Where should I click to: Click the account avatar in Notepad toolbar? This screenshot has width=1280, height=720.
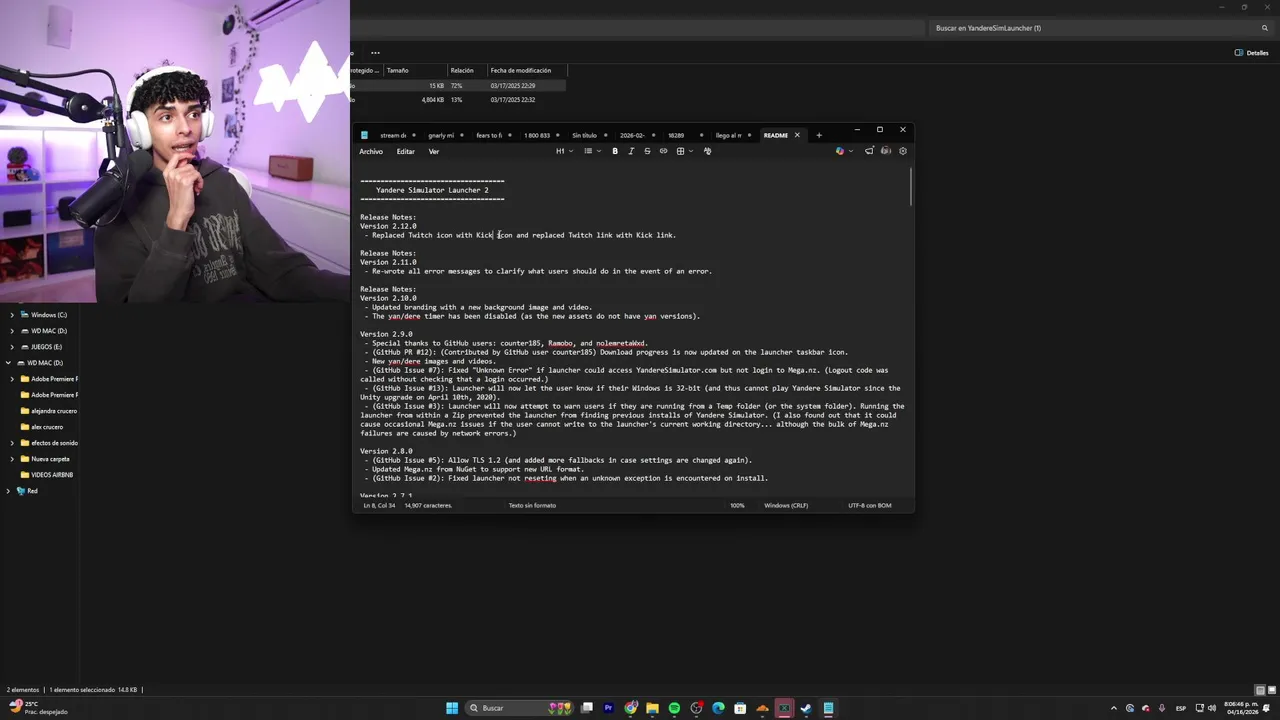(x=886, y=151)
